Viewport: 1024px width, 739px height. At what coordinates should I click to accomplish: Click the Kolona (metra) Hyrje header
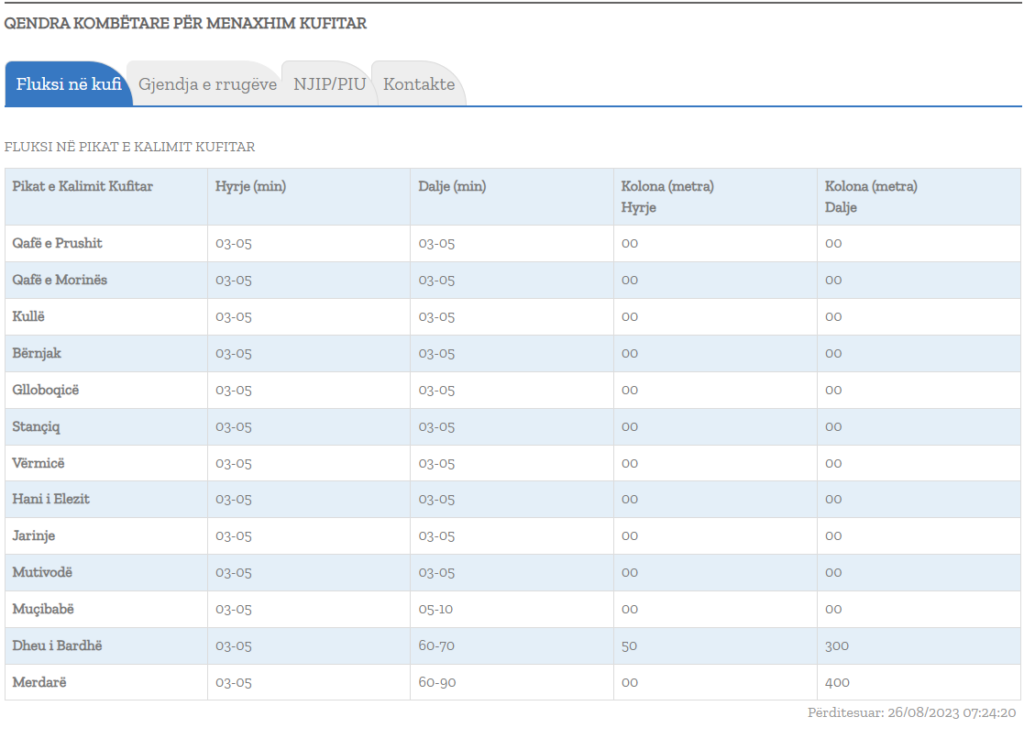click(668, 197)
